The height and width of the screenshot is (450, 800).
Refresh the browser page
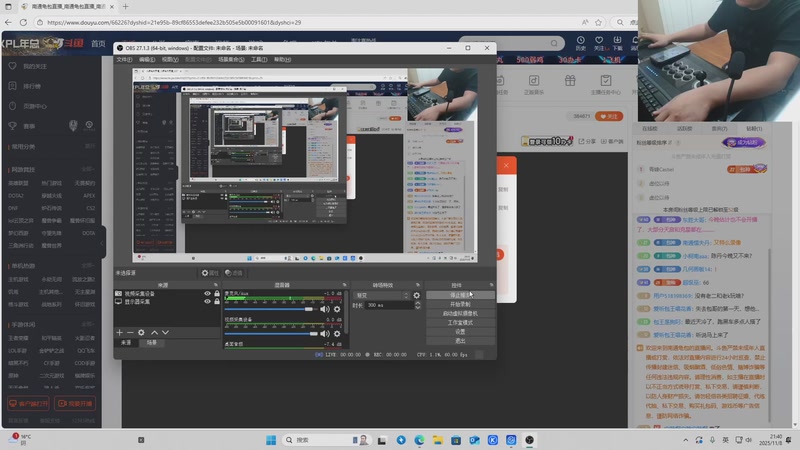[23, 22]
